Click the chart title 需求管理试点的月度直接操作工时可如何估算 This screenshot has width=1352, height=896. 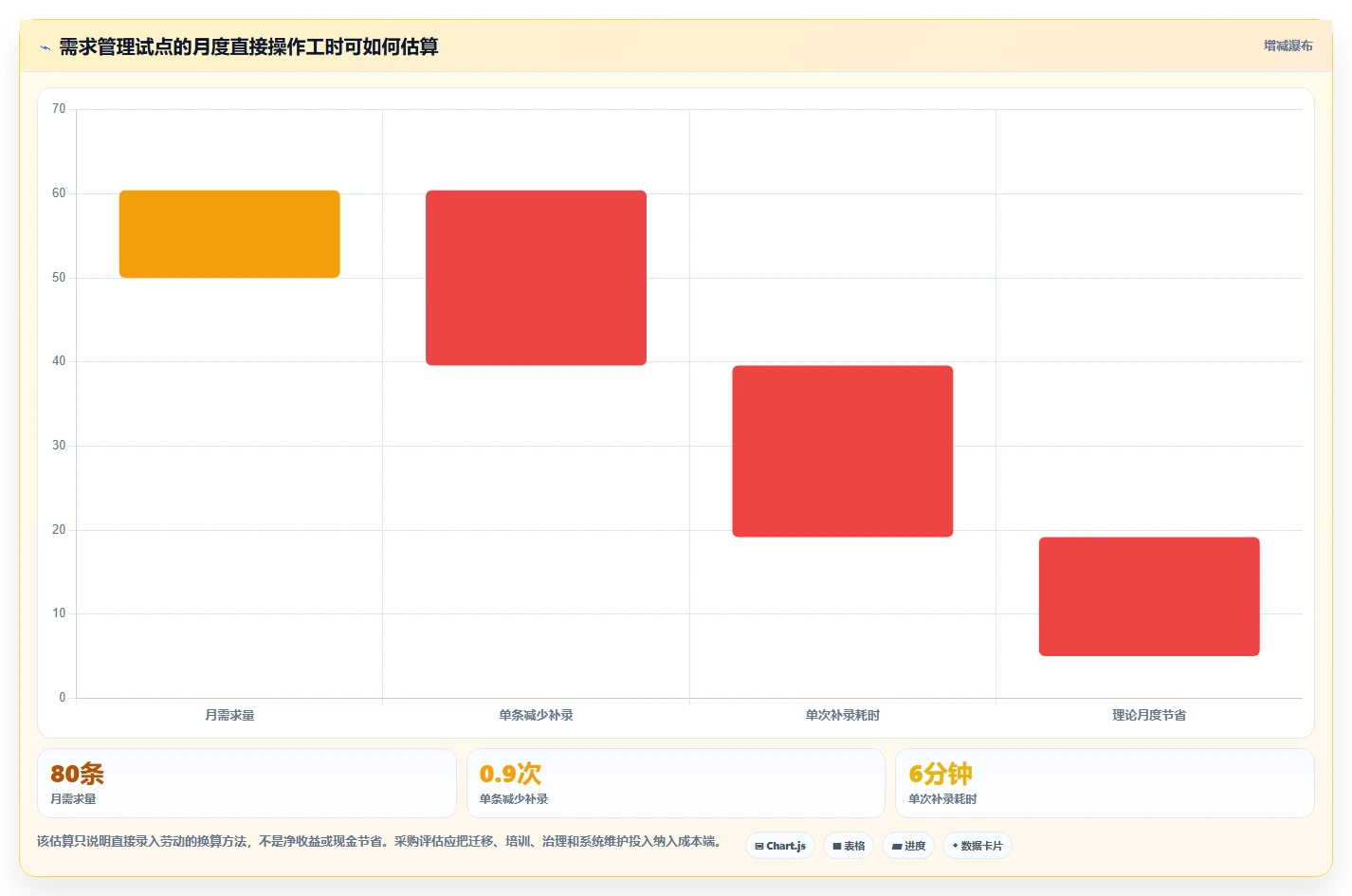(248, 46)
